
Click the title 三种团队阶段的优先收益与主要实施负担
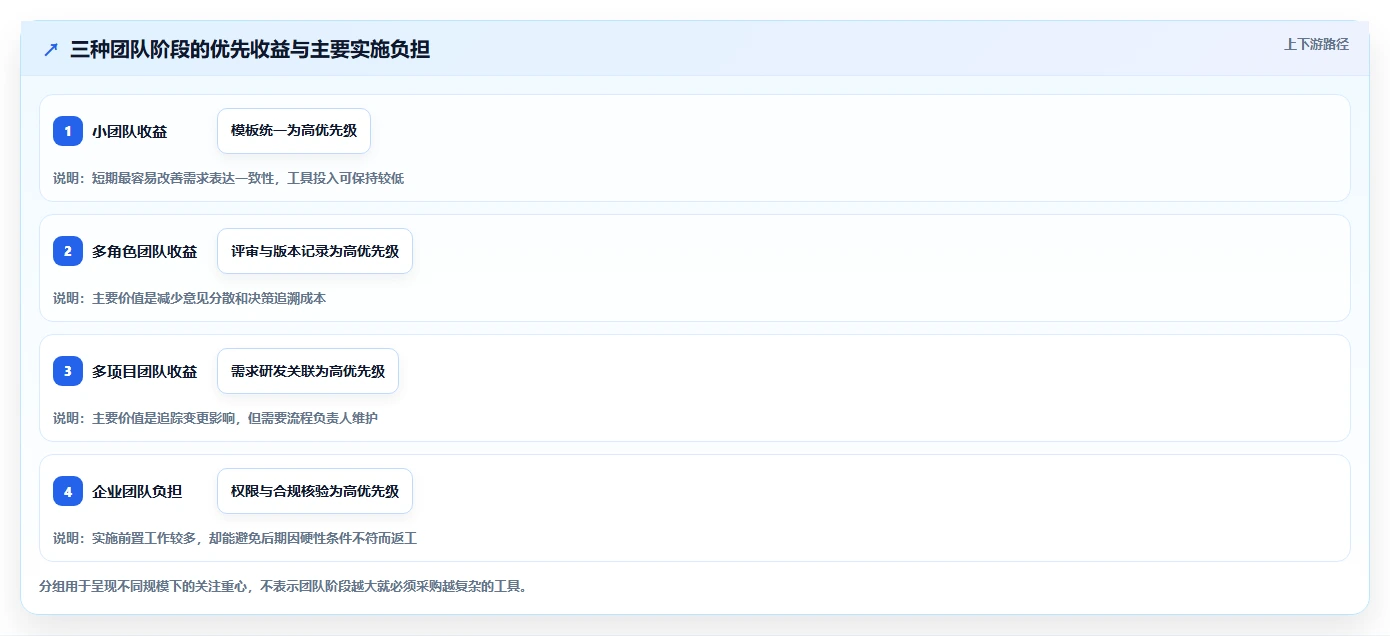pyautogui.click(x=250, y=50)
